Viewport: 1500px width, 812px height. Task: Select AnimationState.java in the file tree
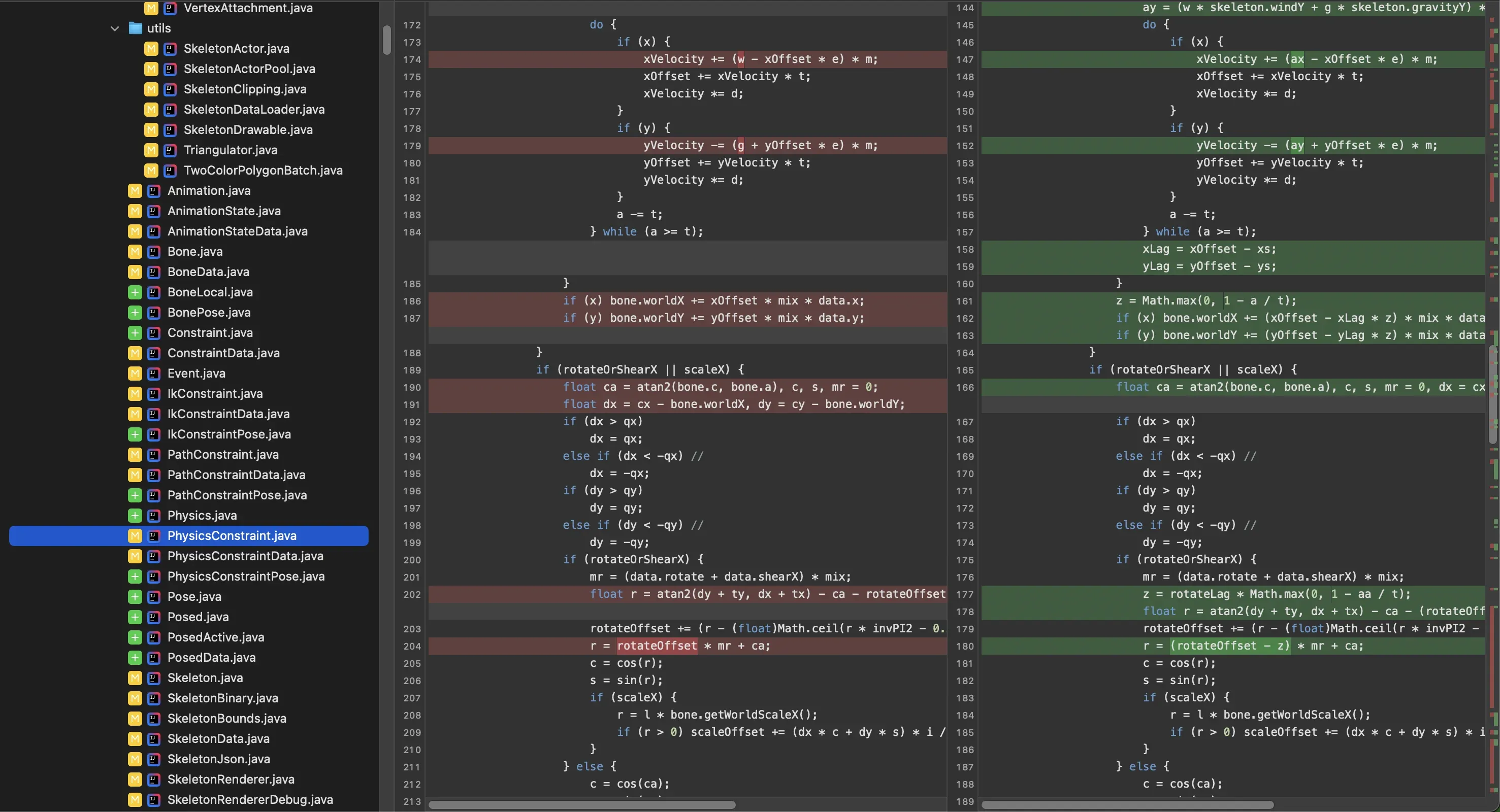click(224, 211)
